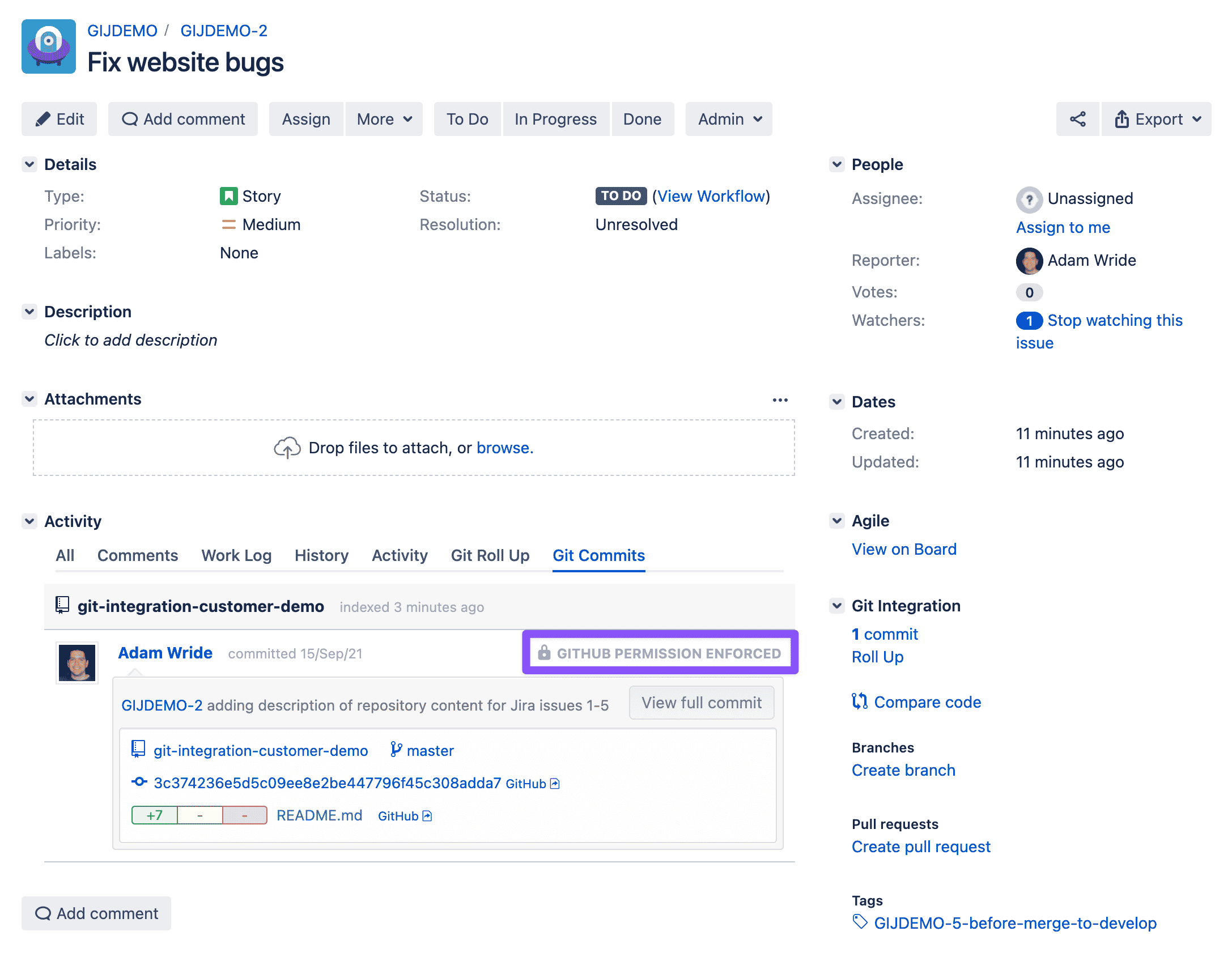The width and height of the screenshot is (1232, 961).
Task: Click Create pull request link
Action: click(x=921, y=847)
